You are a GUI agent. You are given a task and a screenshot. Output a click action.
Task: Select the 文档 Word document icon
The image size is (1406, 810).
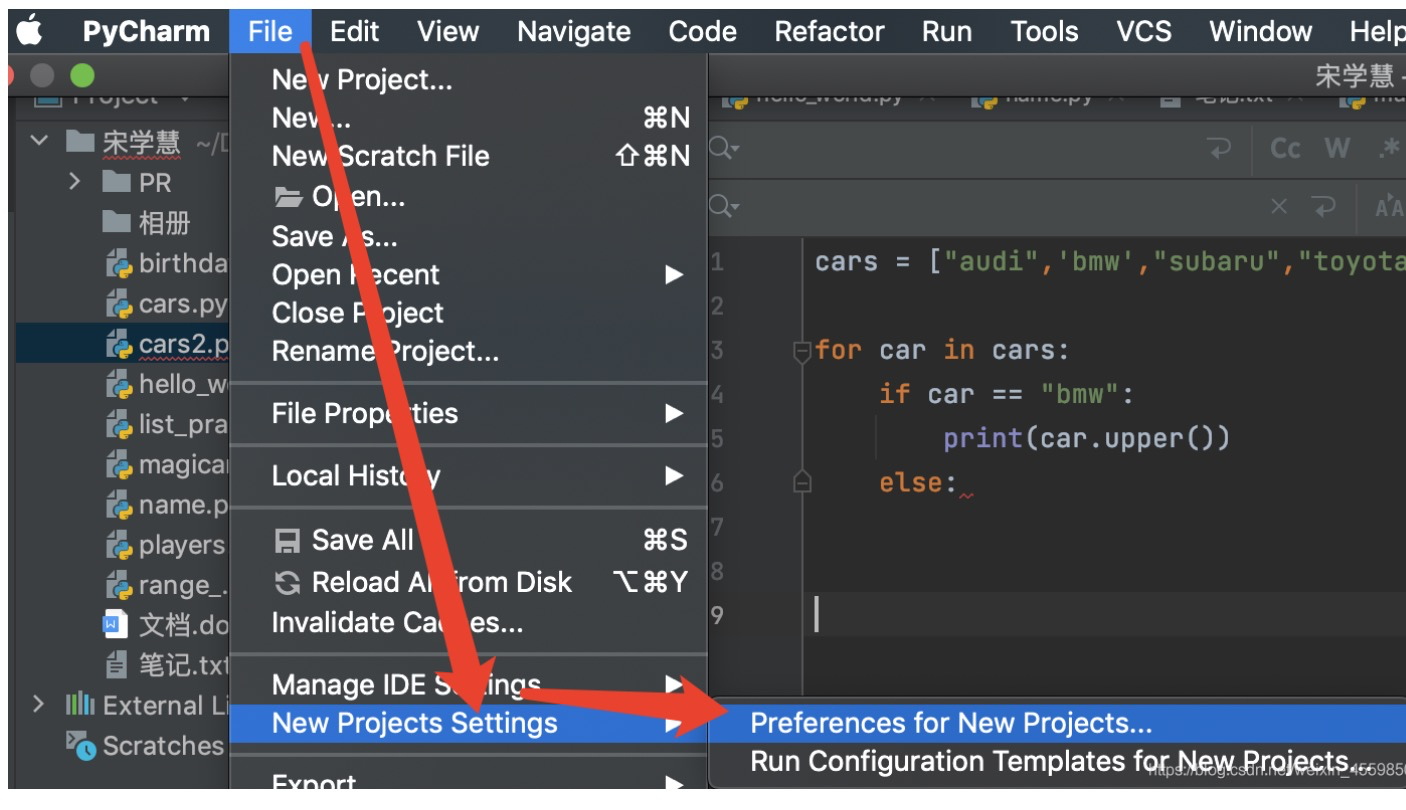[117, 625]
